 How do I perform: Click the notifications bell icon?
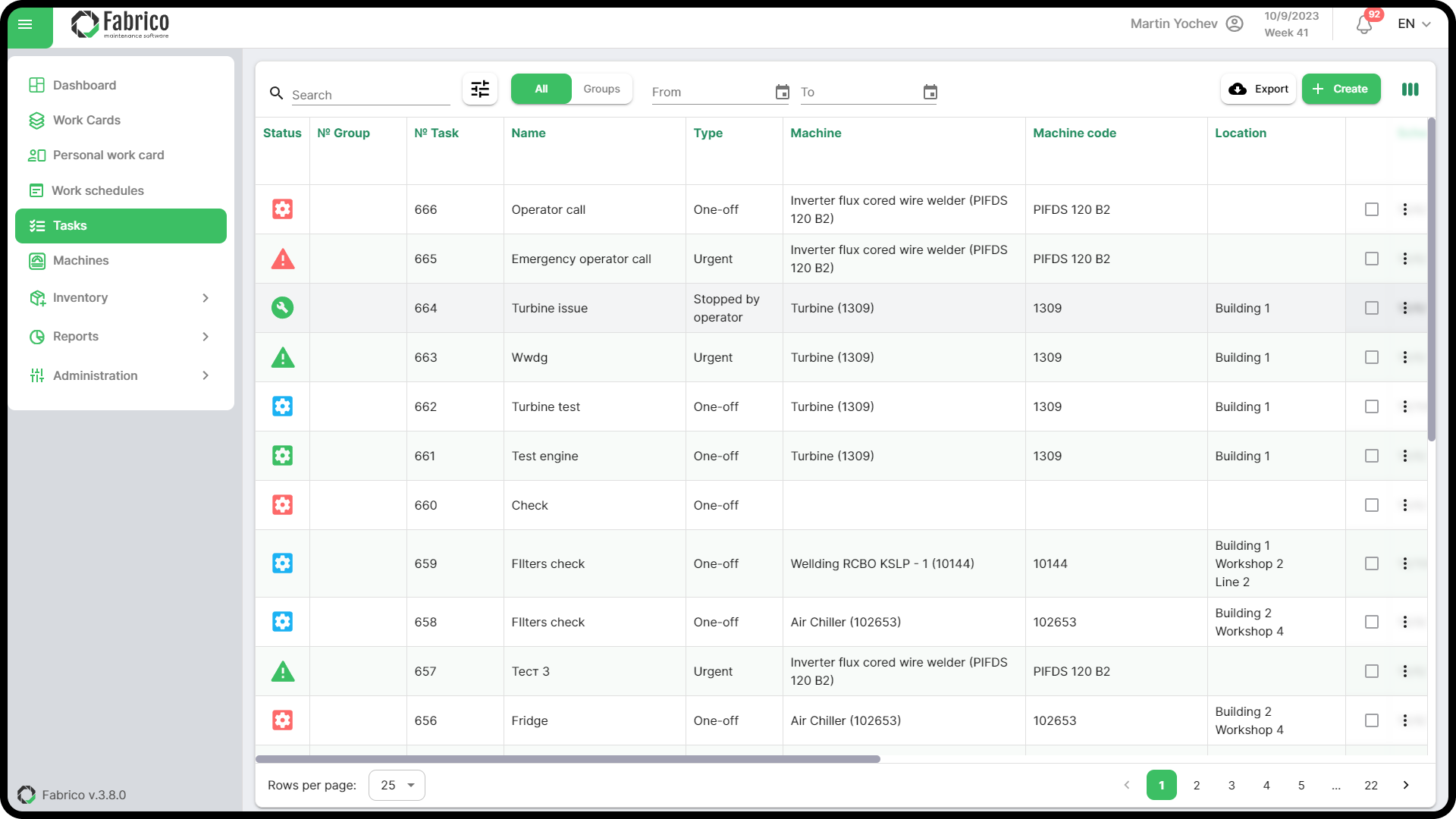point(1364,25)
